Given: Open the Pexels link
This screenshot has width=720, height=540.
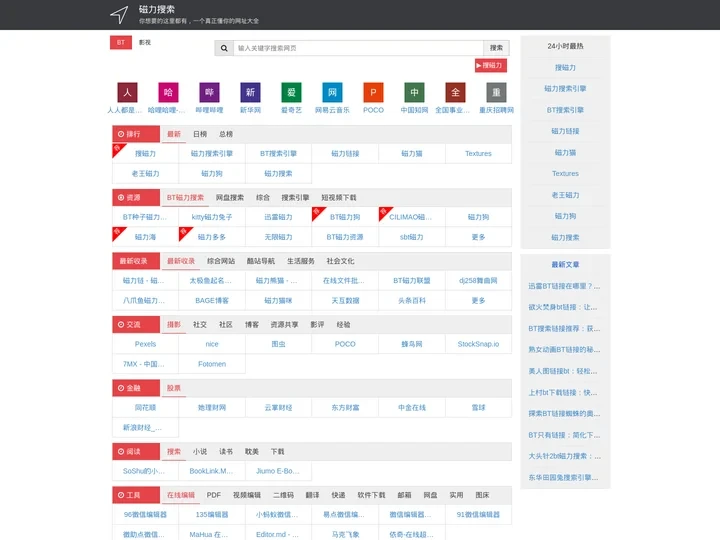Looking at the screenshot, I should [146, 344].
